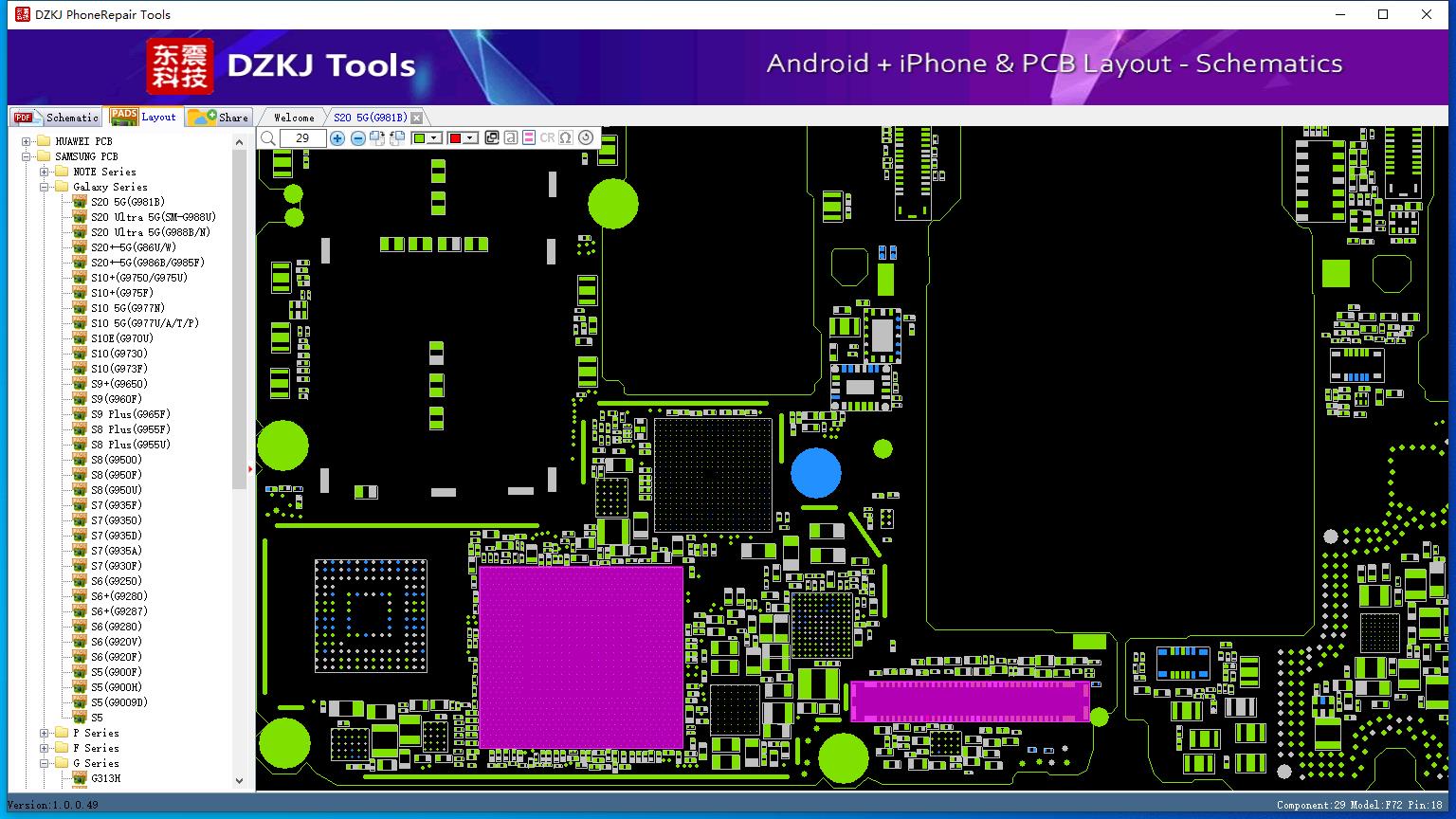Click the PADS icon beside S8 Plus(G955F)

click(80, 429)
